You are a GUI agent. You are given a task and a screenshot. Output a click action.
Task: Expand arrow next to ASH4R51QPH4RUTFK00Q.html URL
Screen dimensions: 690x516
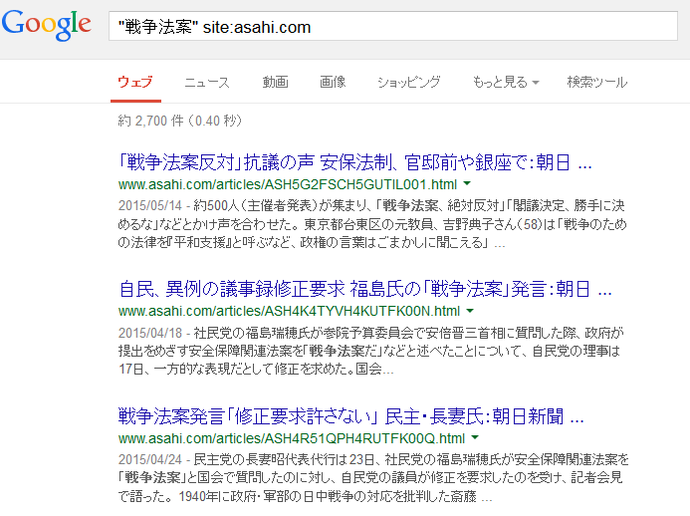pyautogui.click(x=475, y=438)
